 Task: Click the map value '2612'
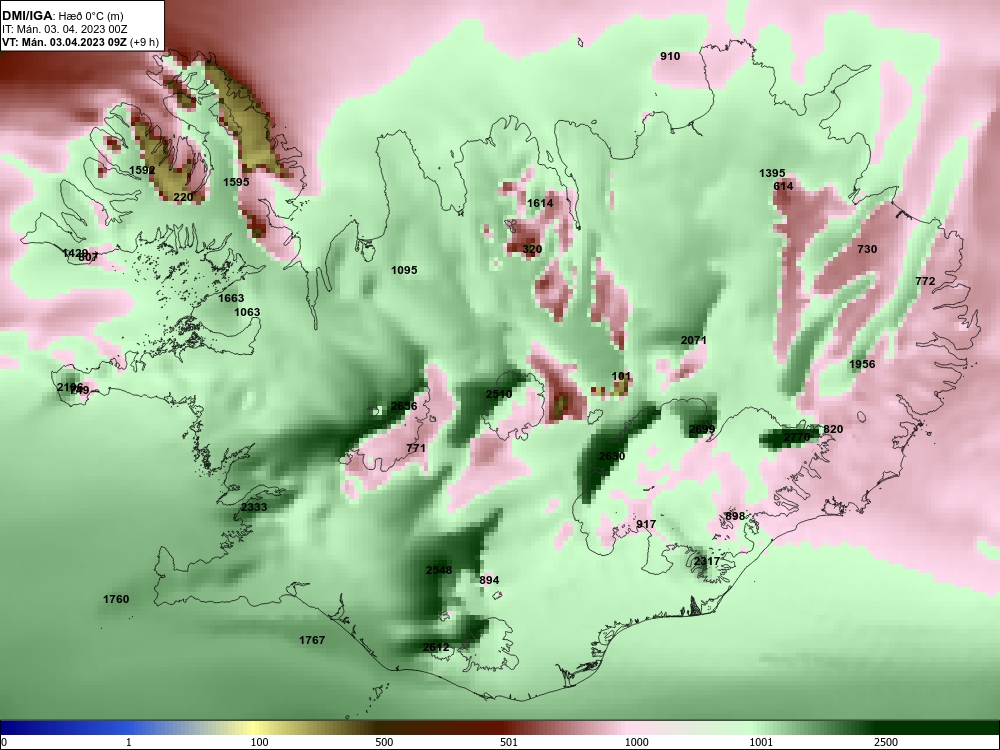[x=436, y=648]
